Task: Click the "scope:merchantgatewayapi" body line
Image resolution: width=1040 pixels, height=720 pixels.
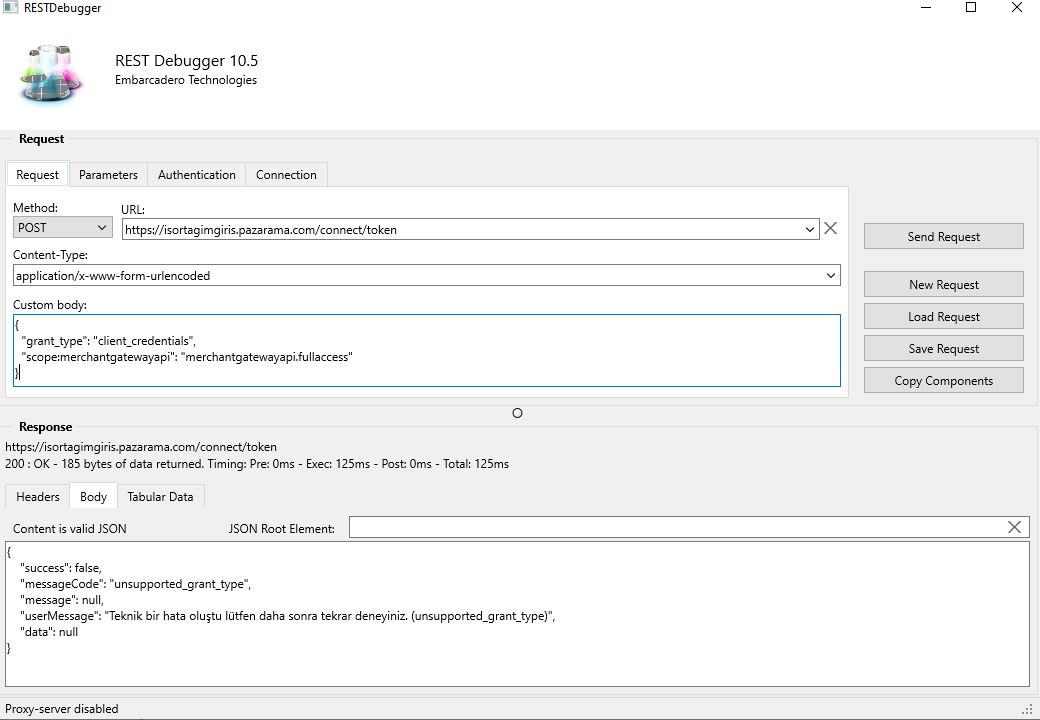Action: (x=187, y=357)
